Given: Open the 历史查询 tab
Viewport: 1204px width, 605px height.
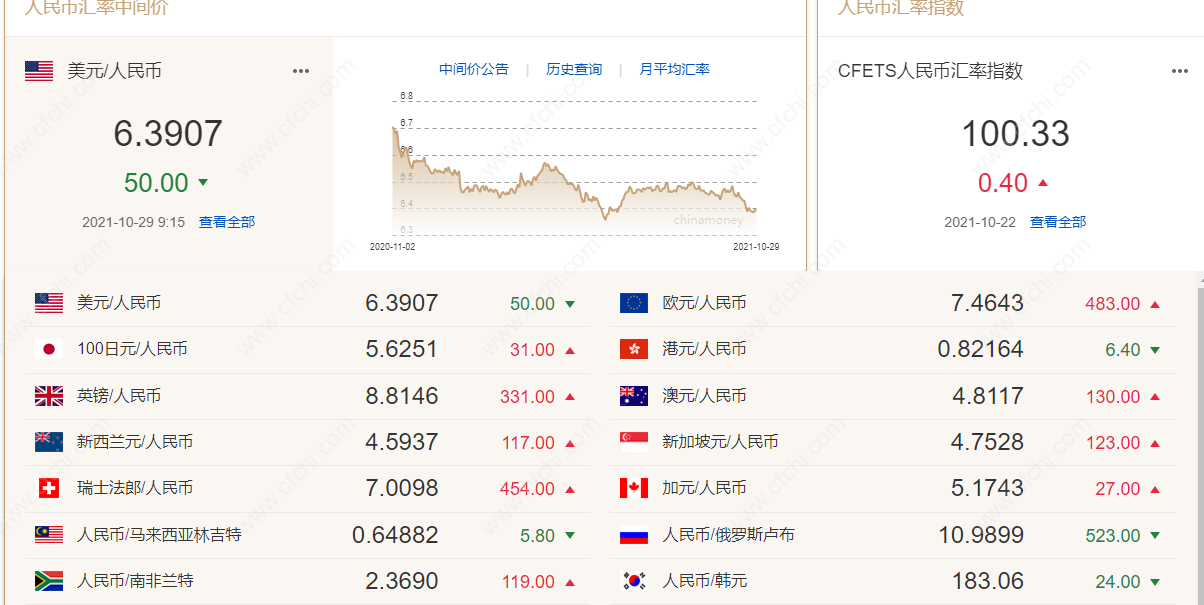Looking at the screenshot, I should click(x=574, y=69).
